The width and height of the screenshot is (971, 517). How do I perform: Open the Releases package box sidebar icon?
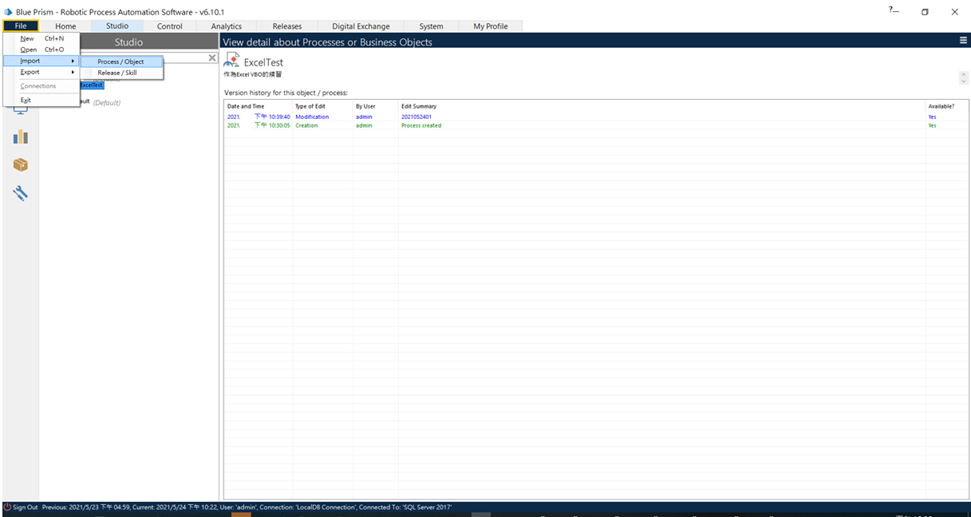pos(20,165)
